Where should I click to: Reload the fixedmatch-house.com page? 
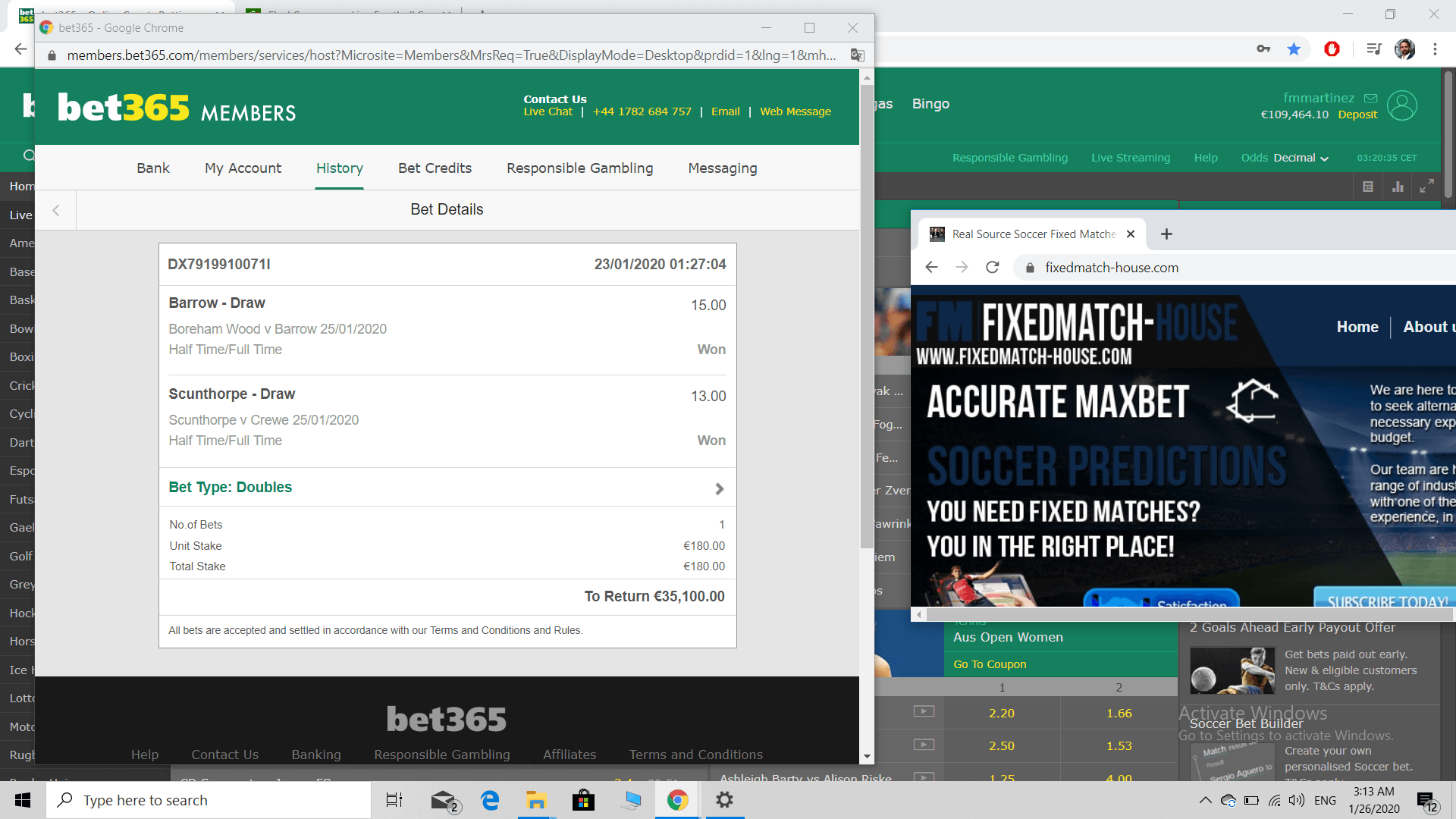[992, 267]
